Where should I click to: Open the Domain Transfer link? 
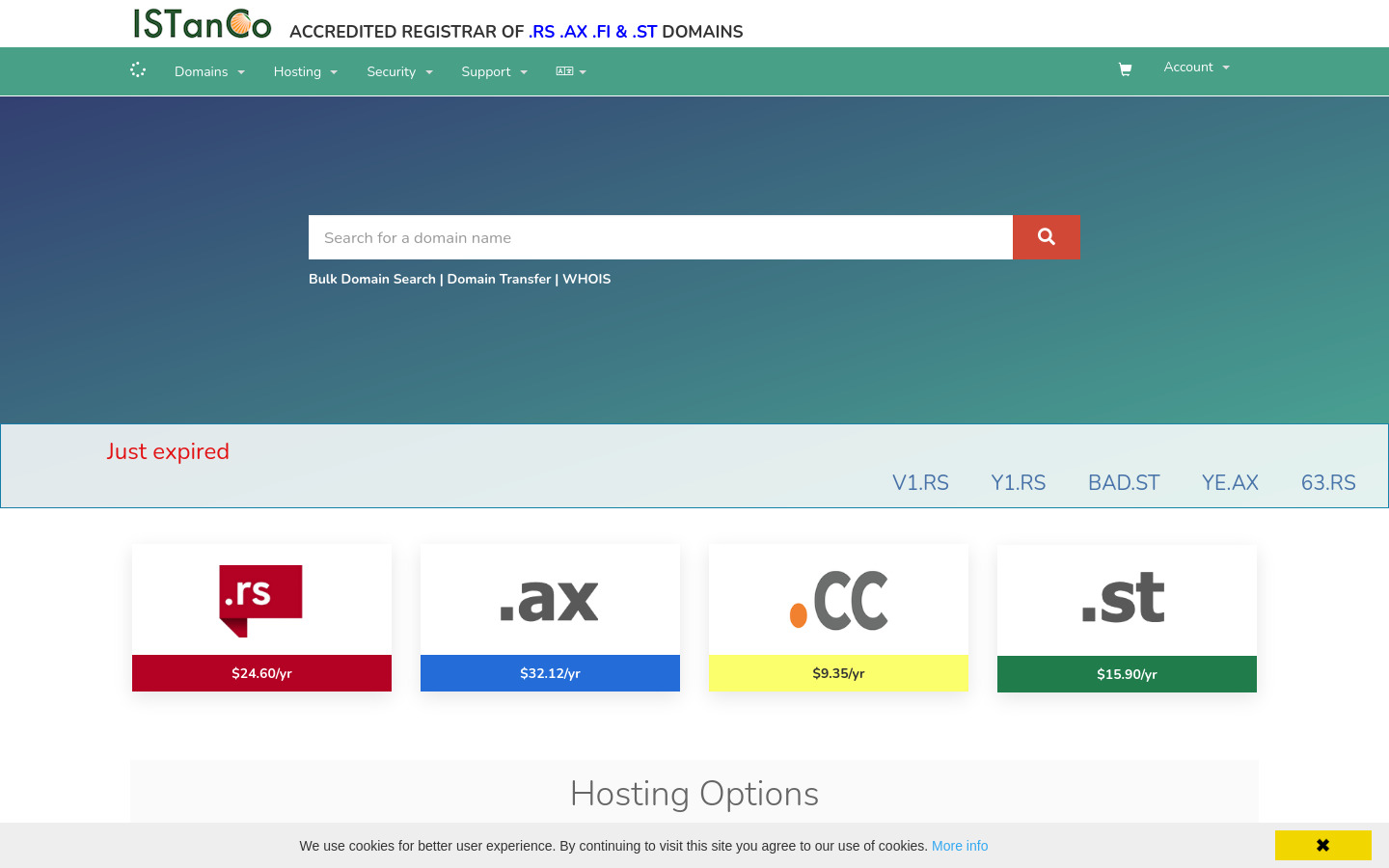499,279
